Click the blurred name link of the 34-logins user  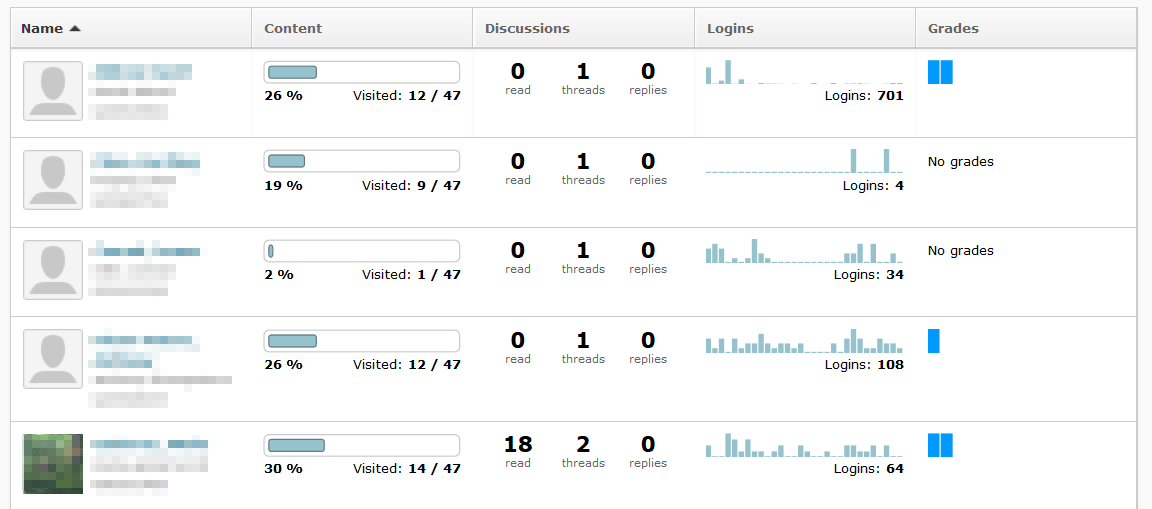click(x=147, y=251)
